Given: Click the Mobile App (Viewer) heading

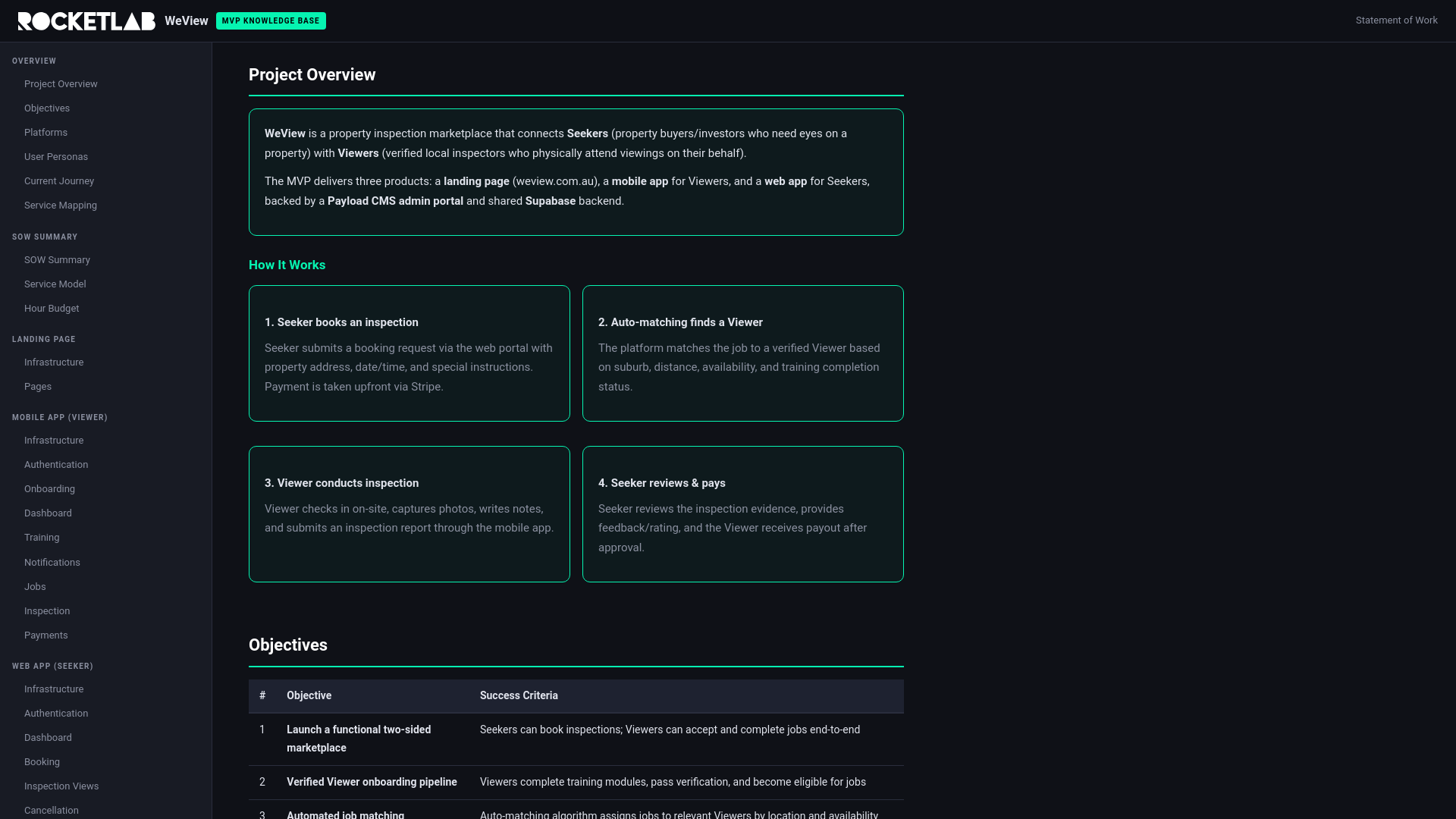Looking at the screenshot, I should tap(60, 417).
